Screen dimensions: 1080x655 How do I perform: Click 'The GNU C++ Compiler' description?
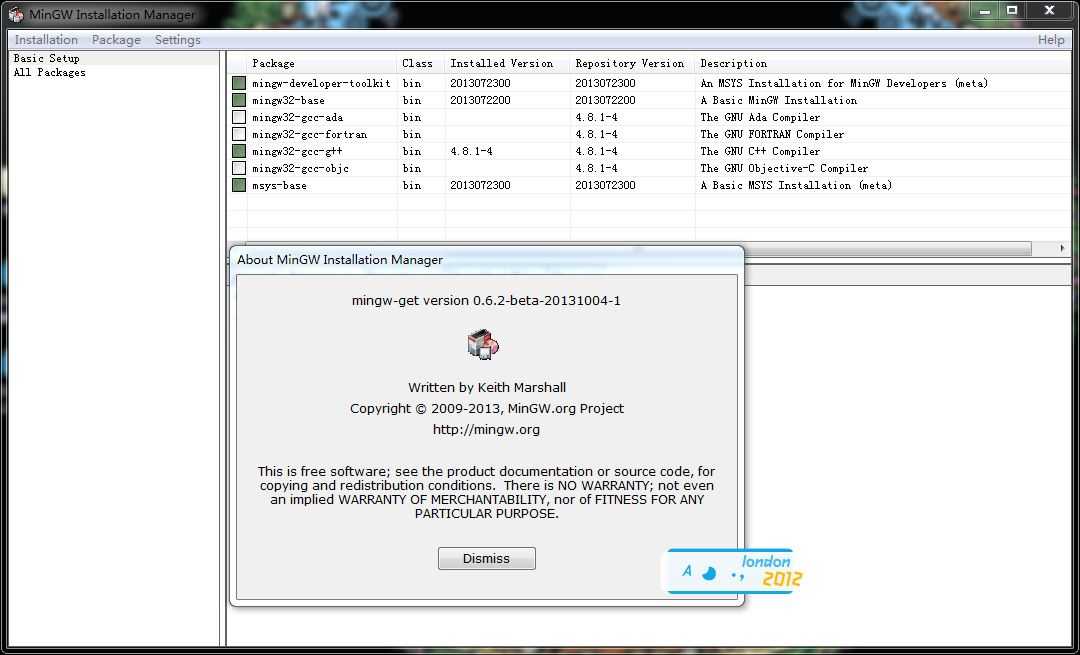(x=760, y=152)
